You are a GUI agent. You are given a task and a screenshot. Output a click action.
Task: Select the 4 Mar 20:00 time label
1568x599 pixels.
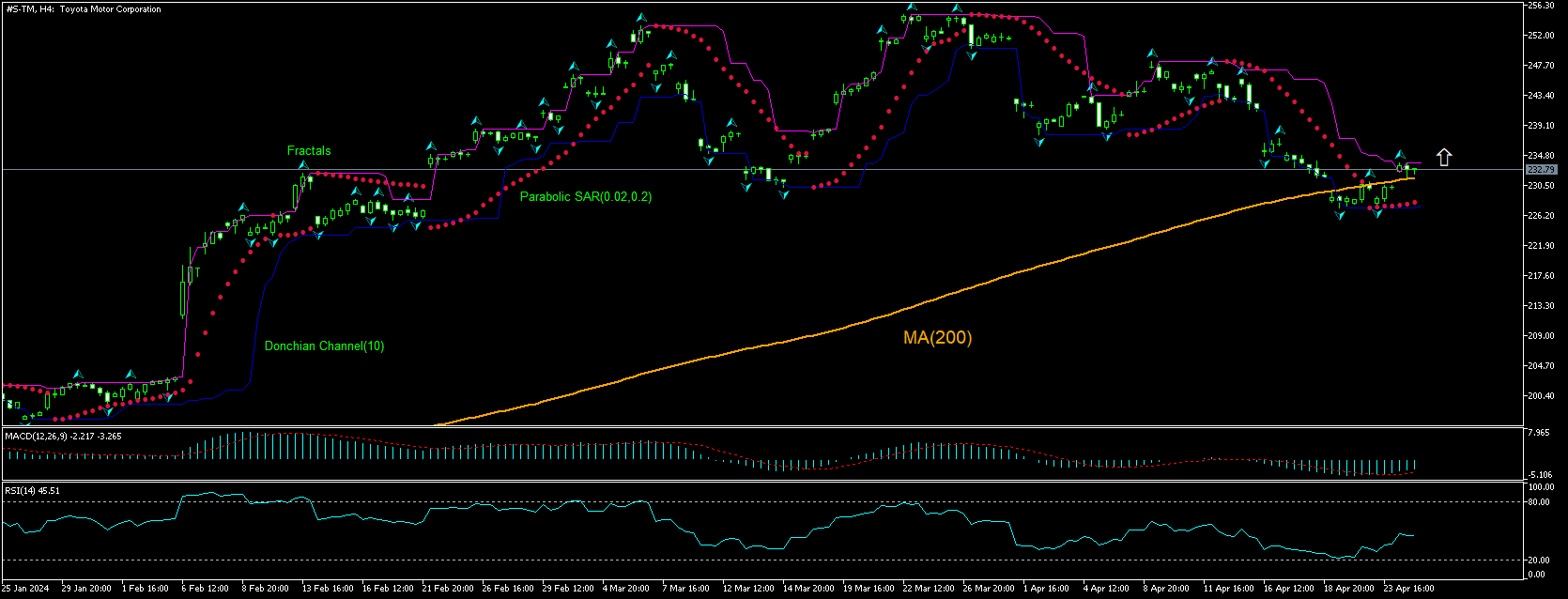625,589
